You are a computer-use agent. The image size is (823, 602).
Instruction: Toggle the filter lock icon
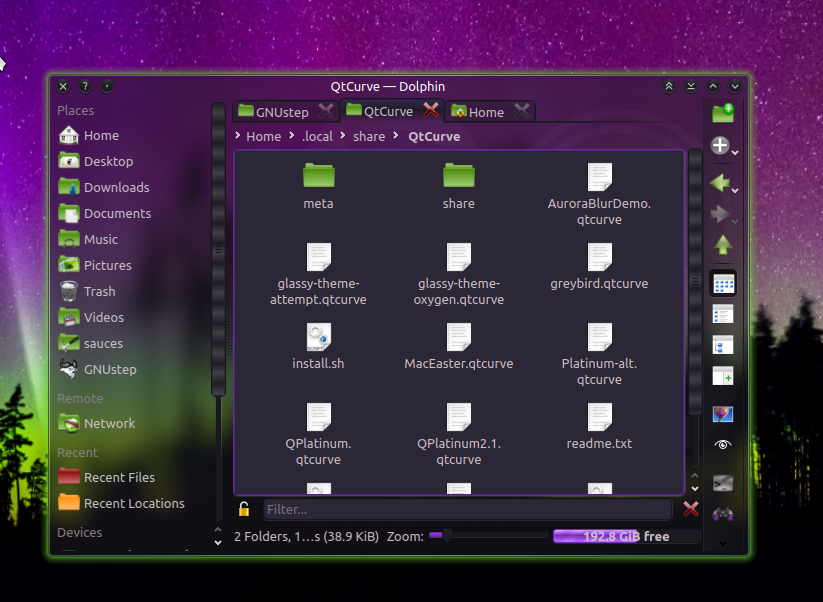pos(244,509)
